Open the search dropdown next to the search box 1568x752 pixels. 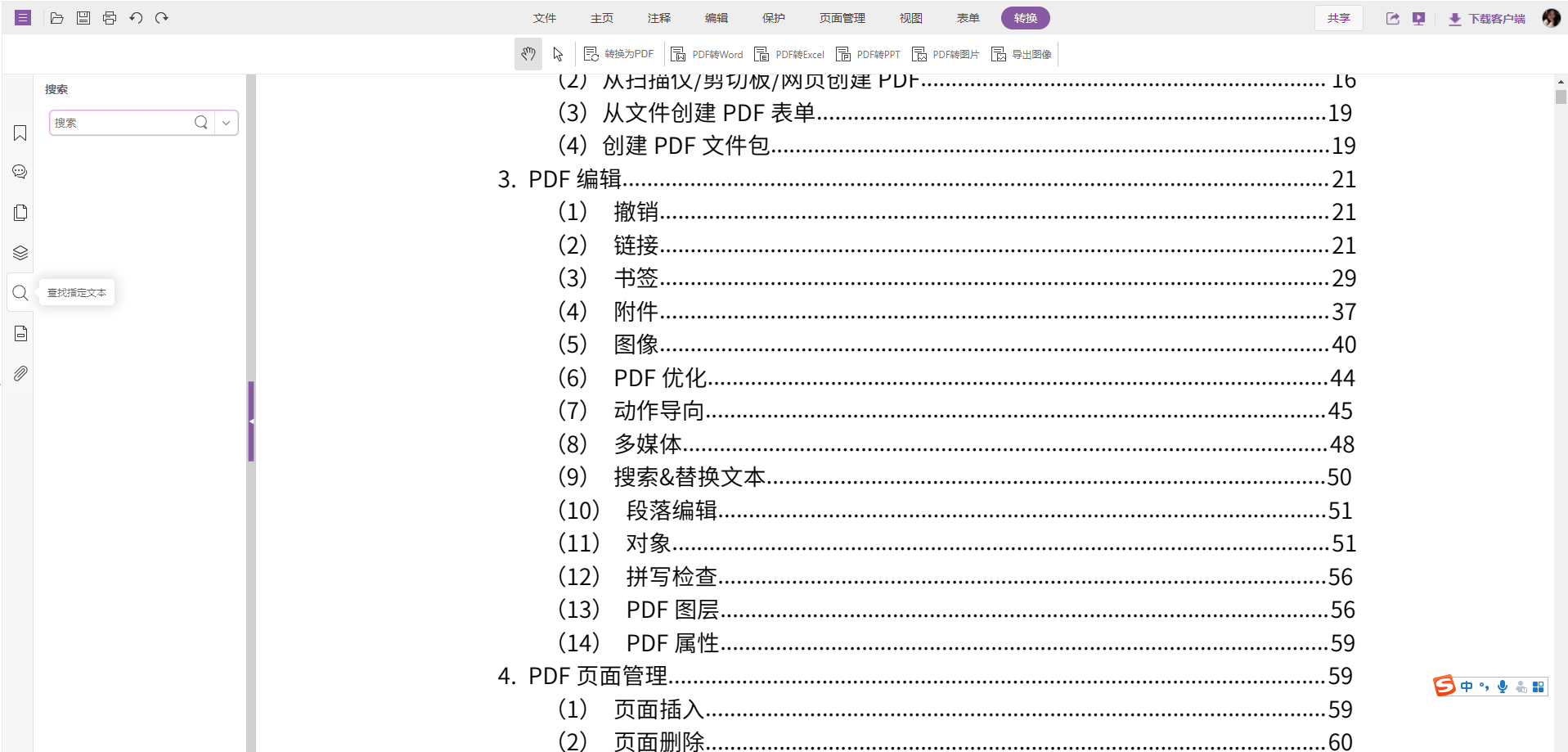226,122
